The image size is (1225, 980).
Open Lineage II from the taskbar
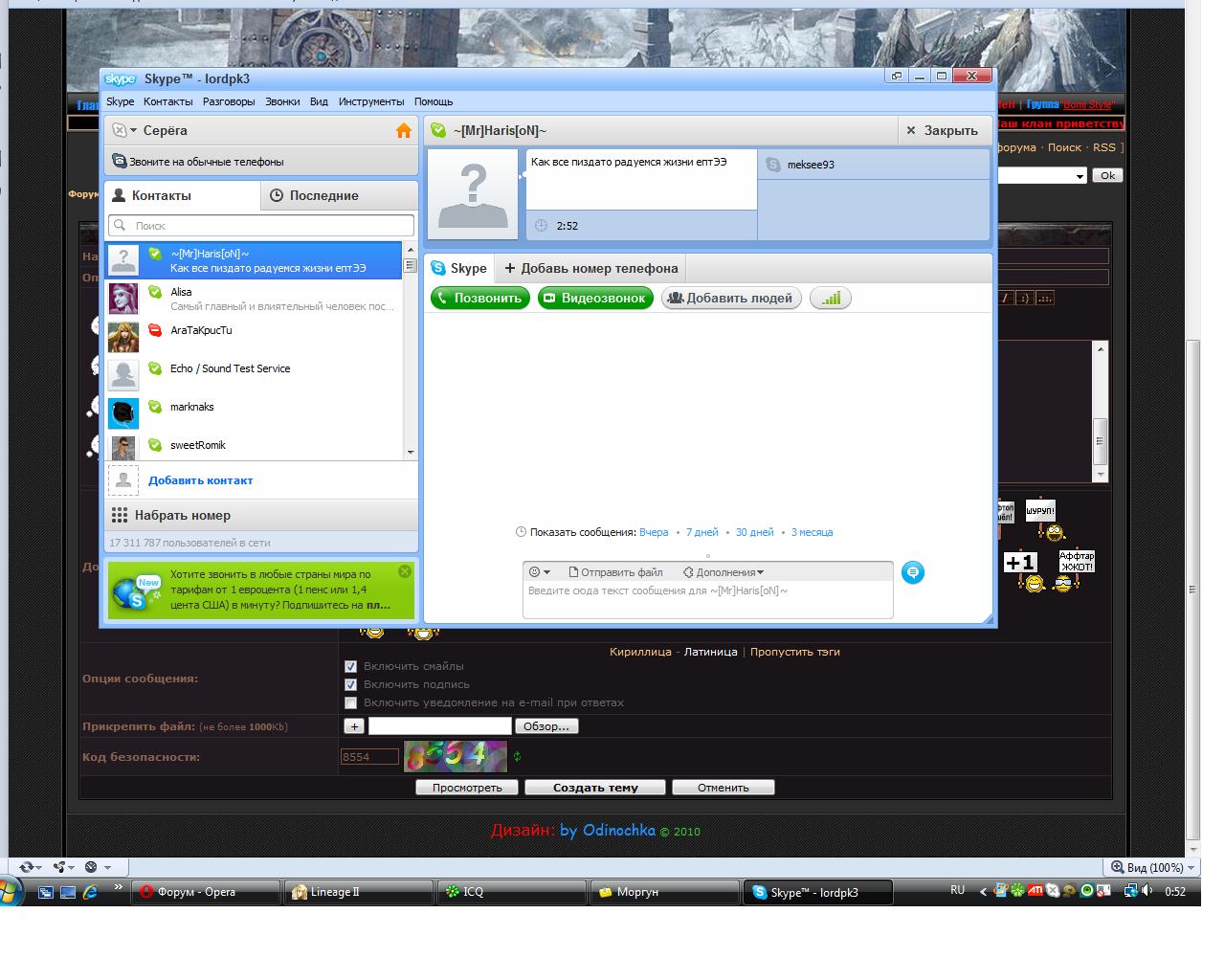click(359, 892)
